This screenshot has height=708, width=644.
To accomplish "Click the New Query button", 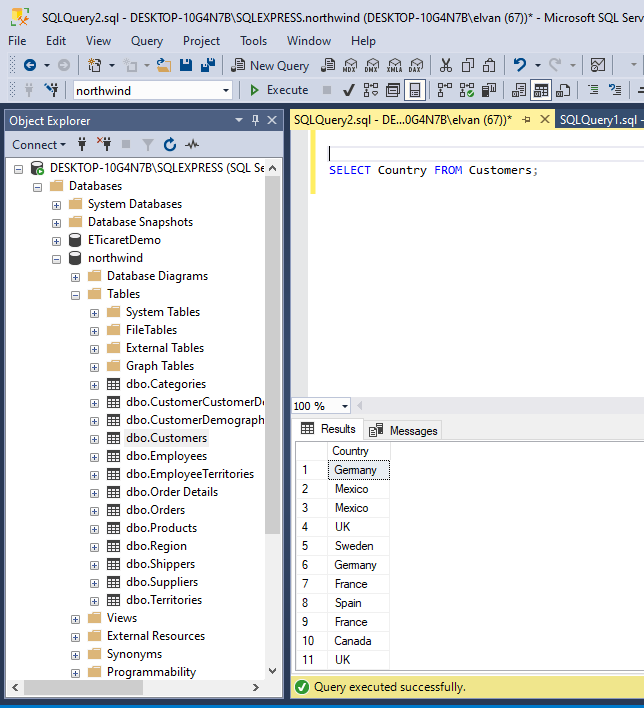I will [270, 65].
